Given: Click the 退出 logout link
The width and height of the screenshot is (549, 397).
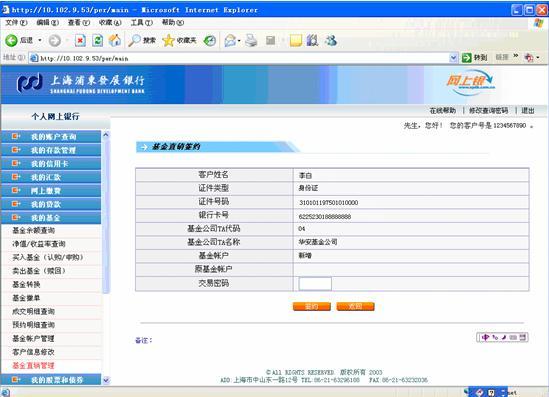Looking at the screenshot, I should [528, 111].
